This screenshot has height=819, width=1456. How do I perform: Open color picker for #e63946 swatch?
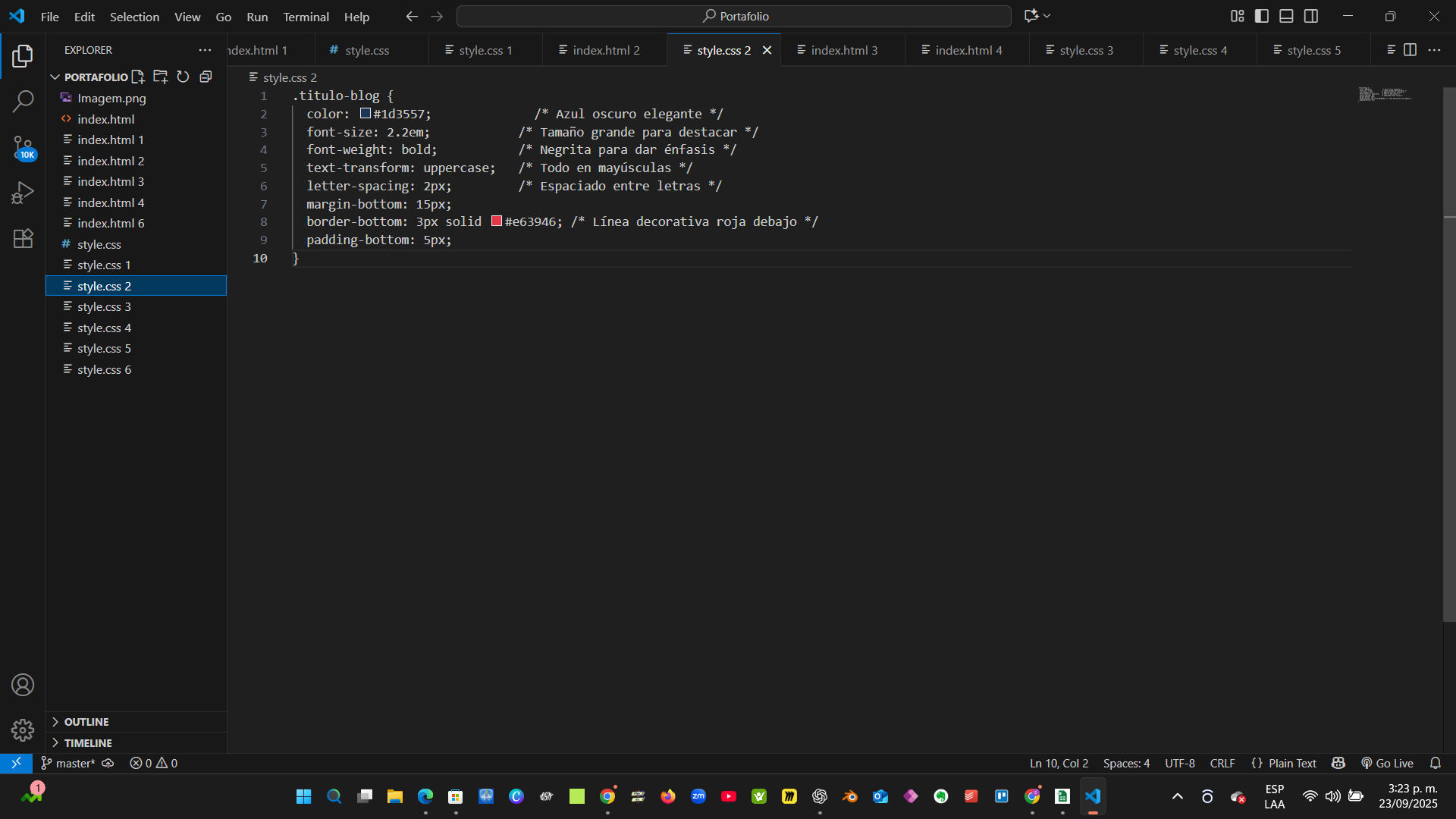[x=497, y=221]
